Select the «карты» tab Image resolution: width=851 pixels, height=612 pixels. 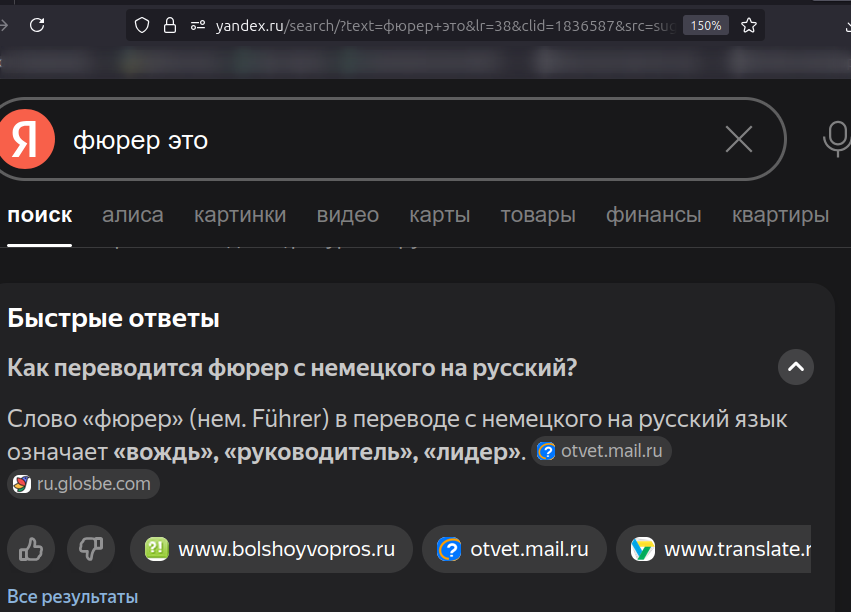[x=439, y=215]
